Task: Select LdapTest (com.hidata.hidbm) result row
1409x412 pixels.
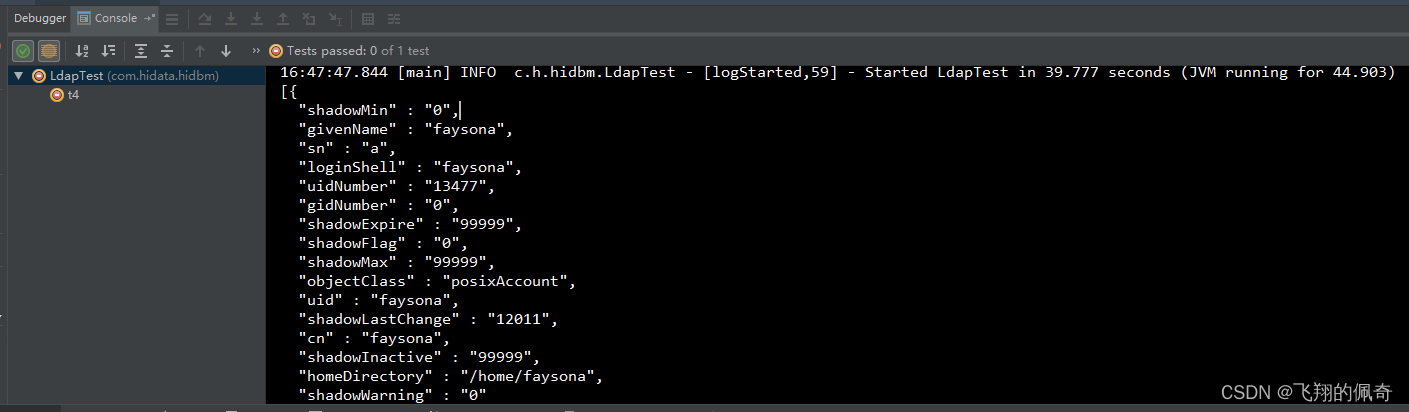Action: pyautogui.click(x=133, y=76)
